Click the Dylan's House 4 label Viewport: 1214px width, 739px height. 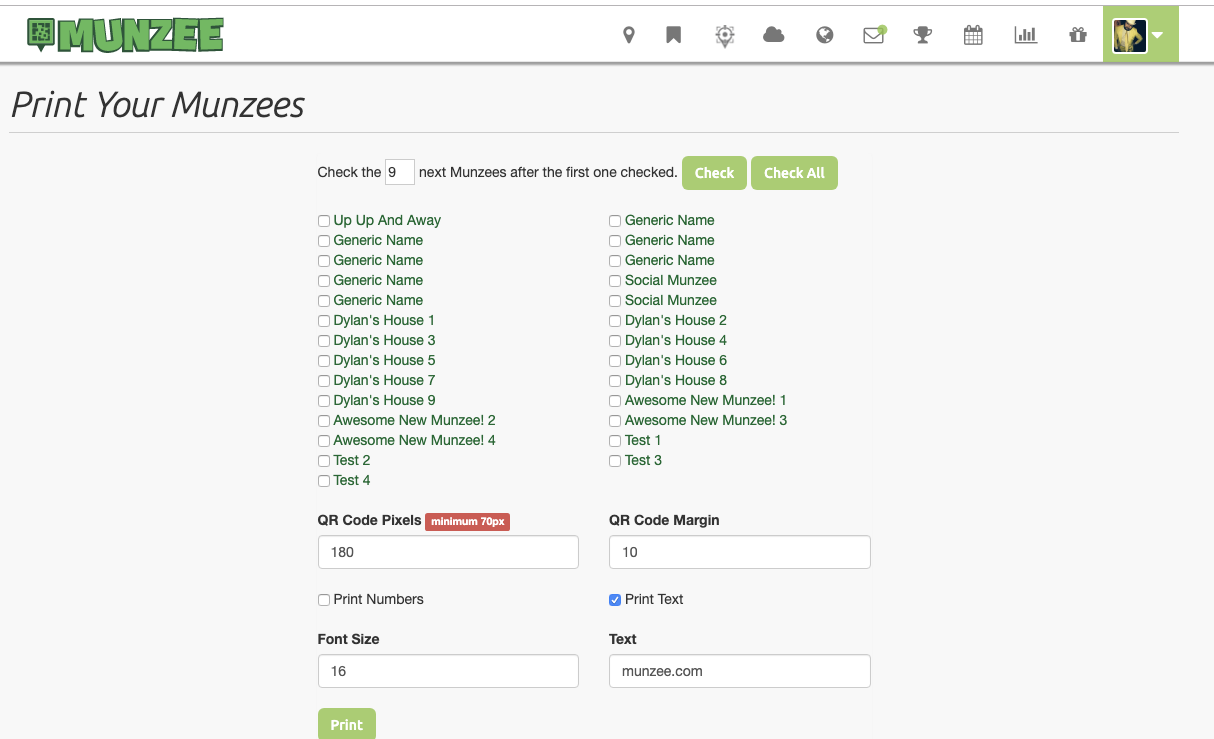tap(676, 340)
